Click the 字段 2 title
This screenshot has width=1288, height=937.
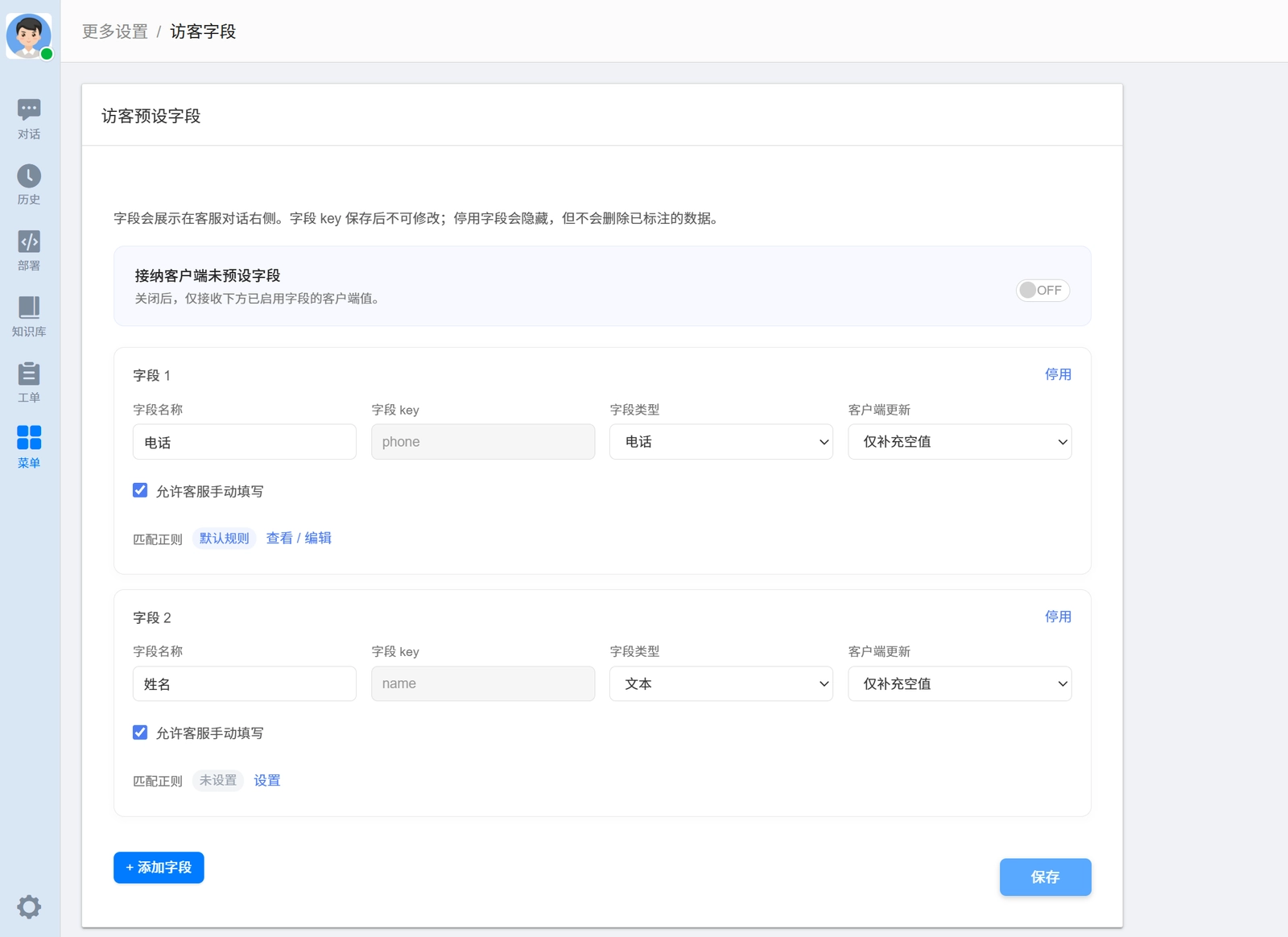pyautogui.click(x=152, y=617)
